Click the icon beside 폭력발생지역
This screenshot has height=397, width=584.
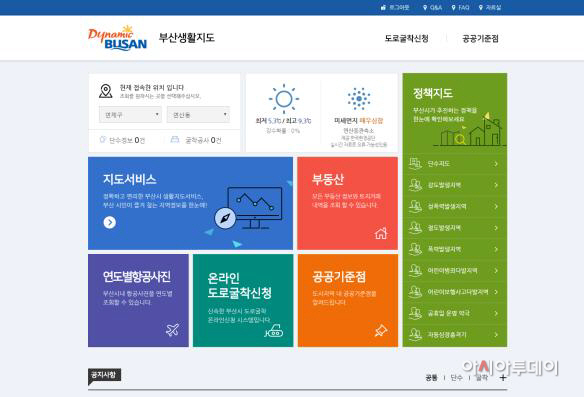(415, 249)
